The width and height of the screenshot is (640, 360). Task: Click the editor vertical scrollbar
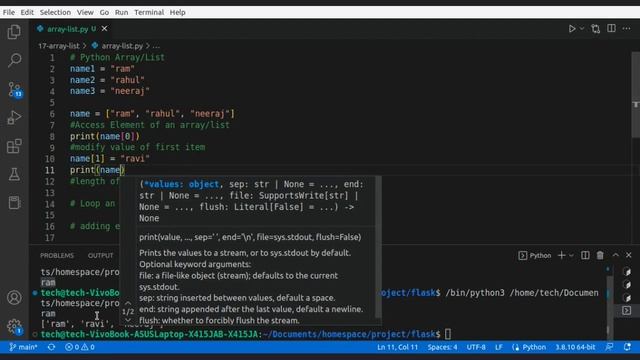pyautogui.click(x=635, y=95)
